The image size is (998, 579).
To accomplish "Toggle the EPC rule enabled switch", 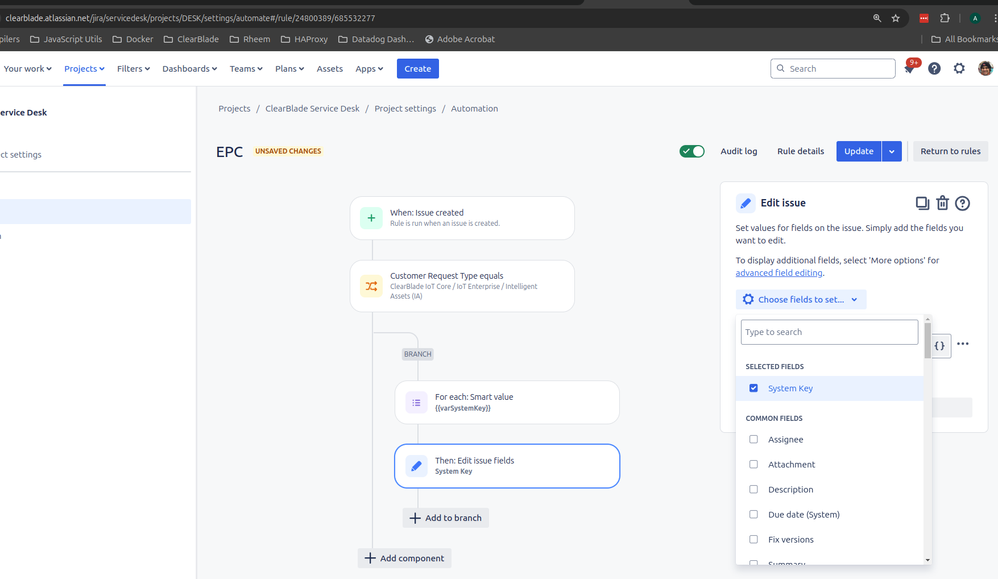I will (x=692, y=151).
